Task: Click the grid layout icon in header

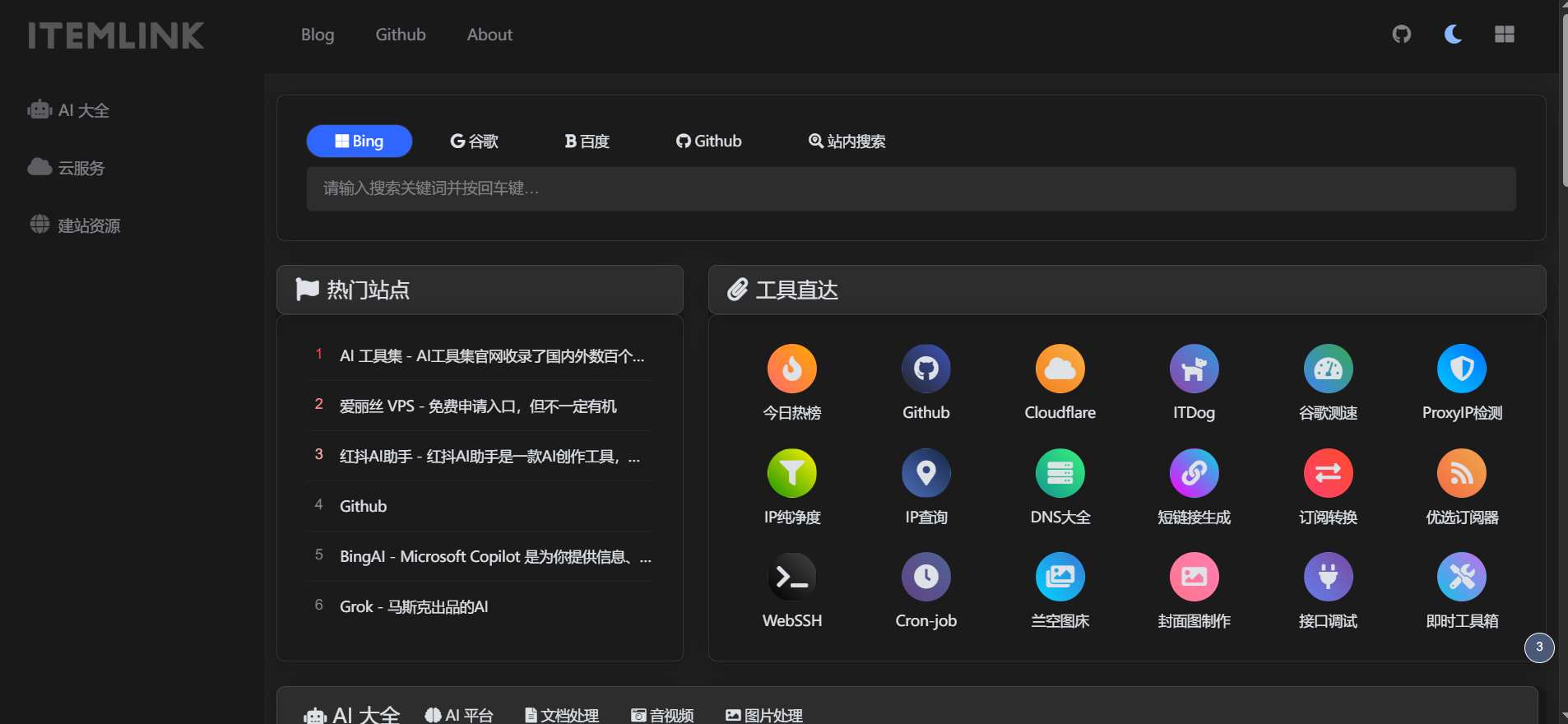Action: (1505, 34)
